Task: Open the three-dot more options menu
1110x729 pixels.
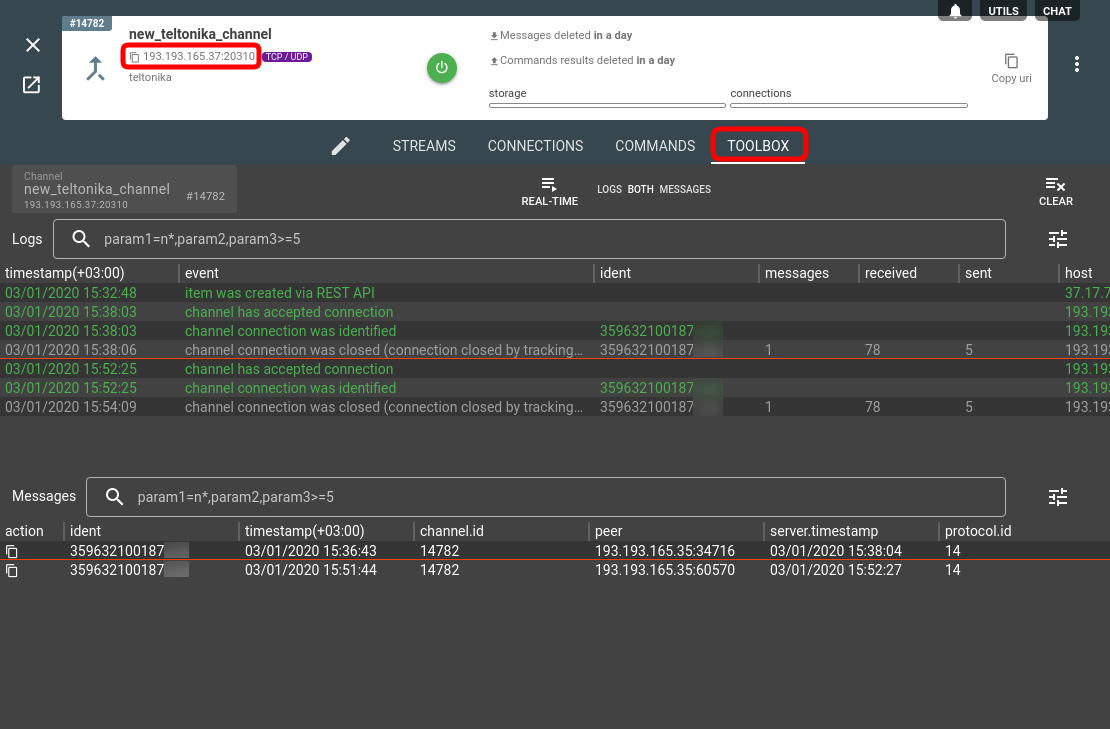Action: [1077, 64]
